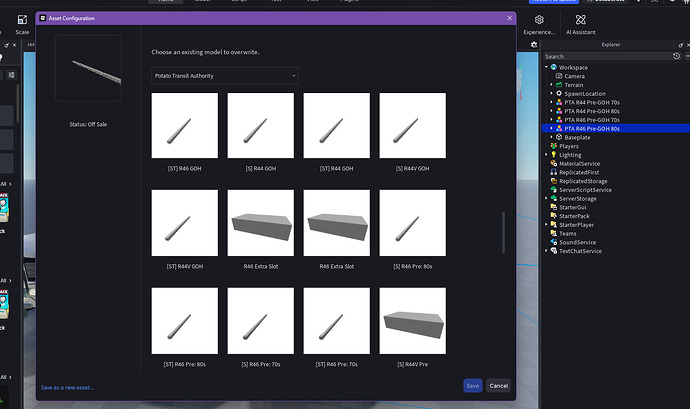This screenshot has width=690, height=409.
Task: Choose the first R46 Extra Slot thumbnail
Action: tap(261, 223)
